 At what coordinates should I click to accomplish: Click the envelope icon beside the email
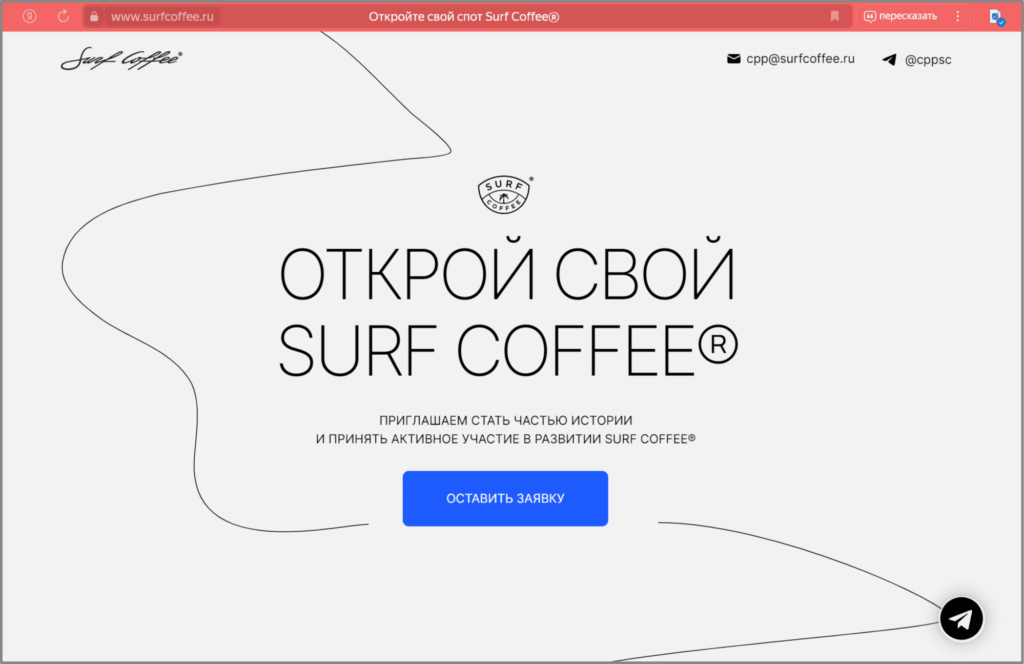pos(734,59)
